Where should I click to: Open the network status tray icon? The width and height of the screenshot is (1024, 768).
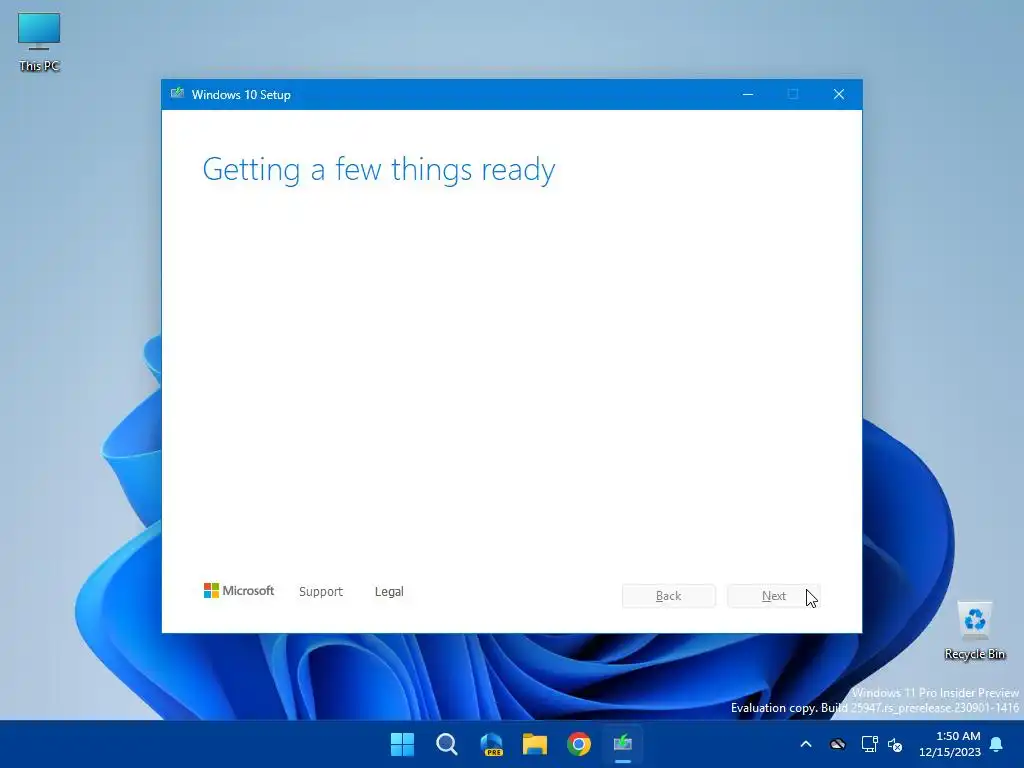(x=869, y=744)
